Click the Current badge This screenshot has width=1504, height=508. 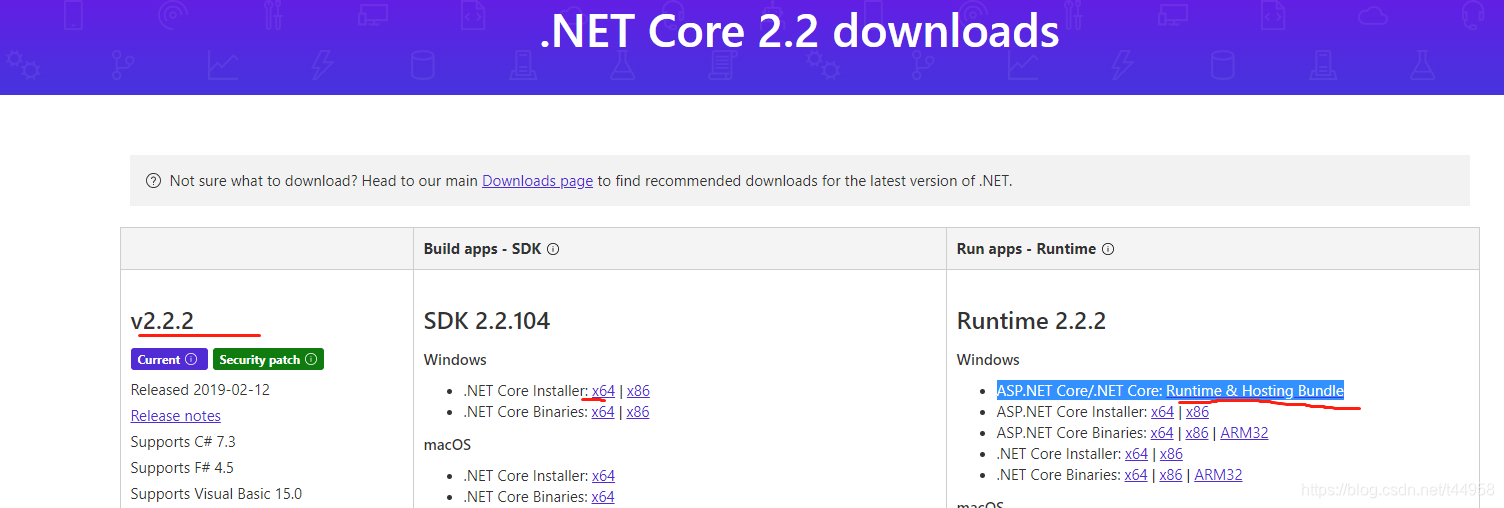169,359
